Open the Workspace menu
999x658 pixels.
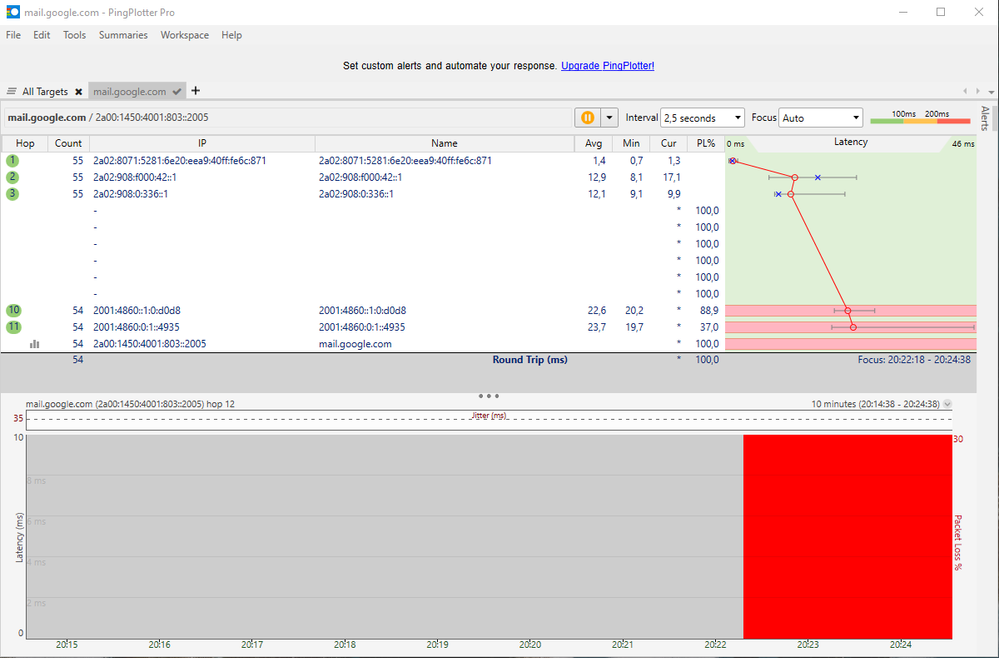coord(184,35)
